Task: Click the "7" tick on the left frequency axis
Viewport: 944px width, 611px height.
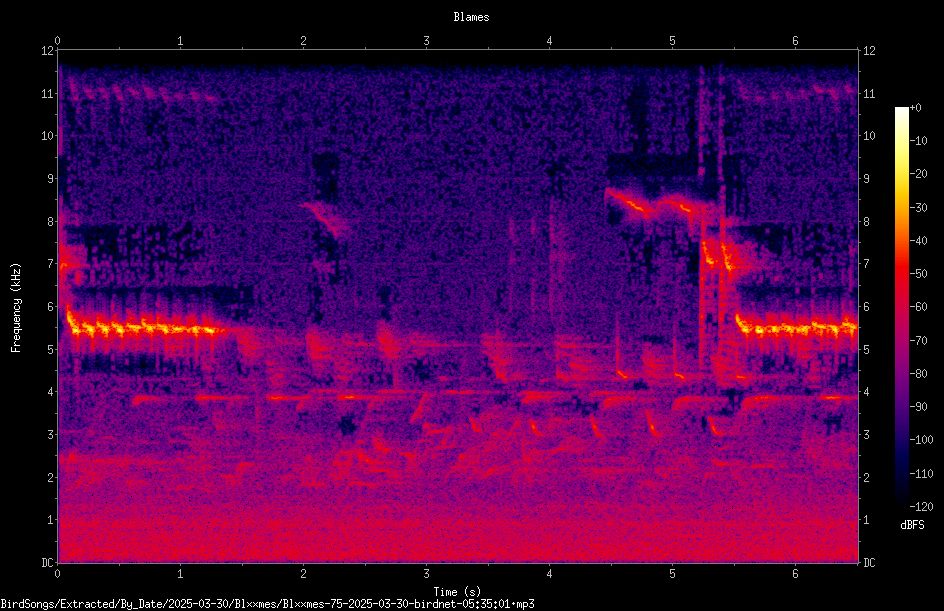Action: click(50, 264)
